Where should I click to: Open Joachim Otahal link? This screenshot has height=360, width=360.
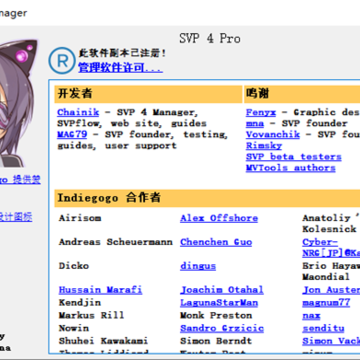click(222, 290)
